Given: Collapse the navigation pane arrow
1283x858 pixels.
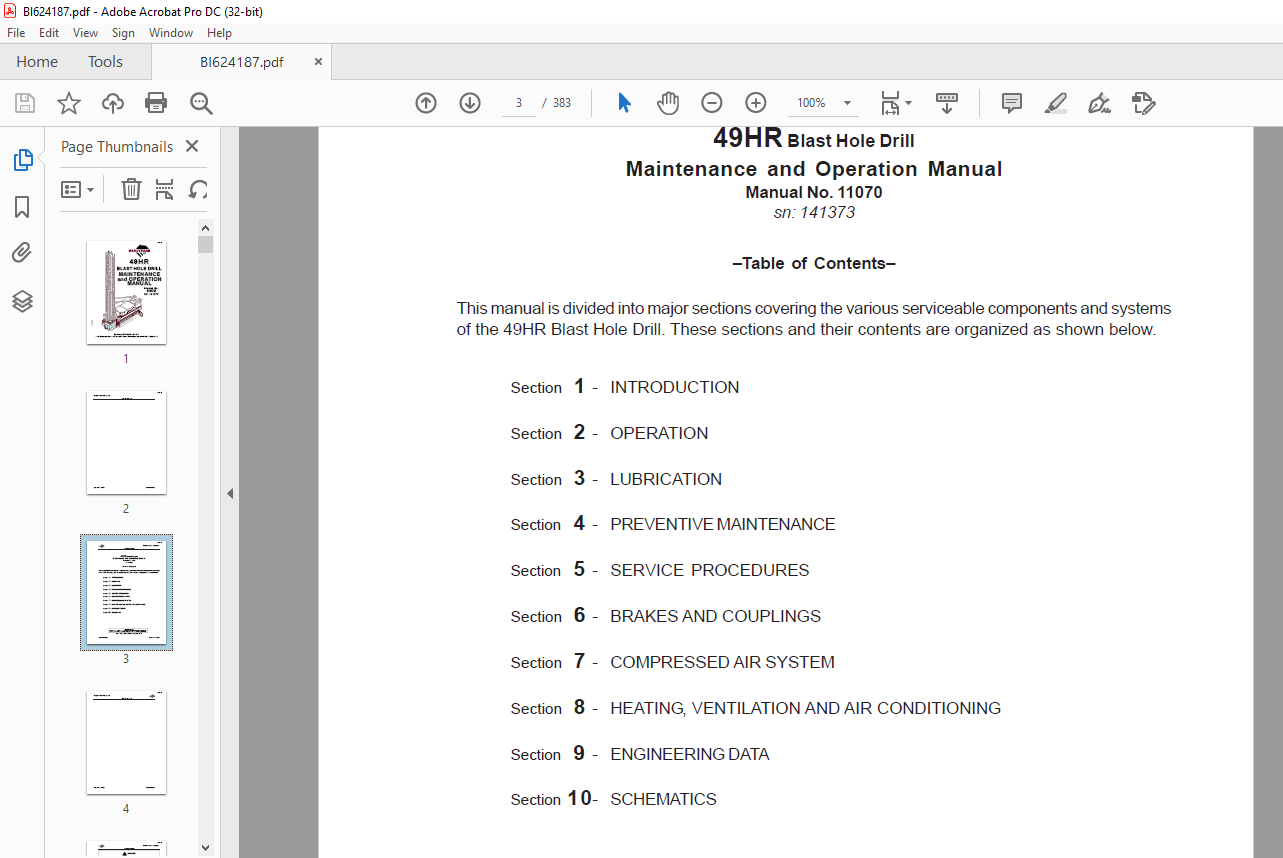Looking at the screenshot, I should (x=229, y=493).
